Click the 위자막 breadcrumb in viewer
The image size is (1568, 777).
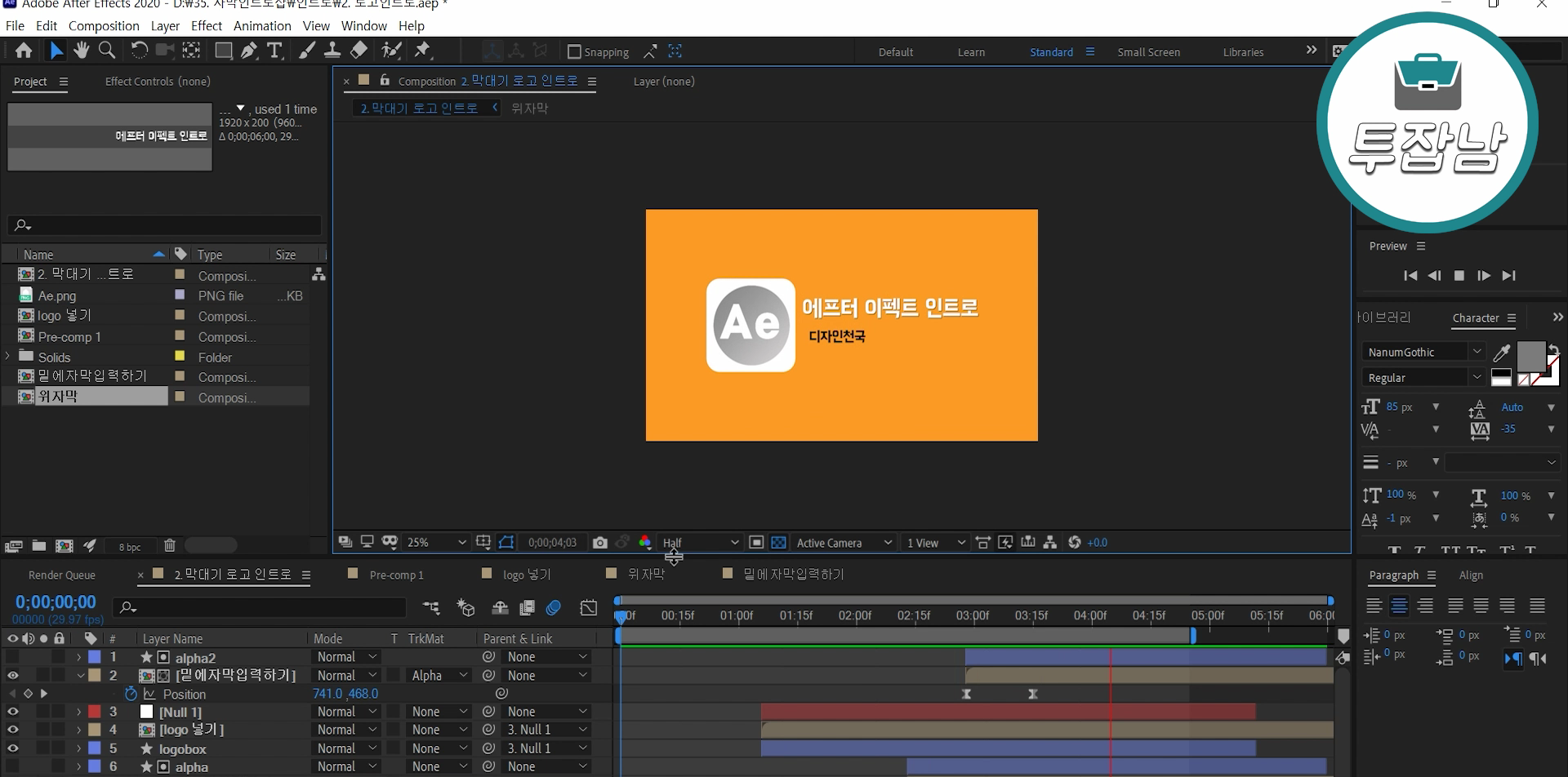point(529,108)
